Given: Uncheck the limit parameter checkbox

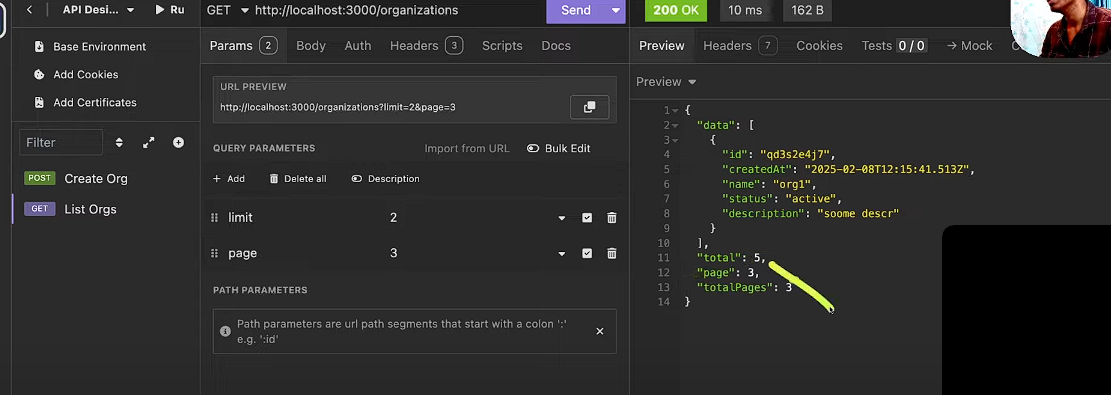Looking at the screenshot, I should (x=587, y=218).
